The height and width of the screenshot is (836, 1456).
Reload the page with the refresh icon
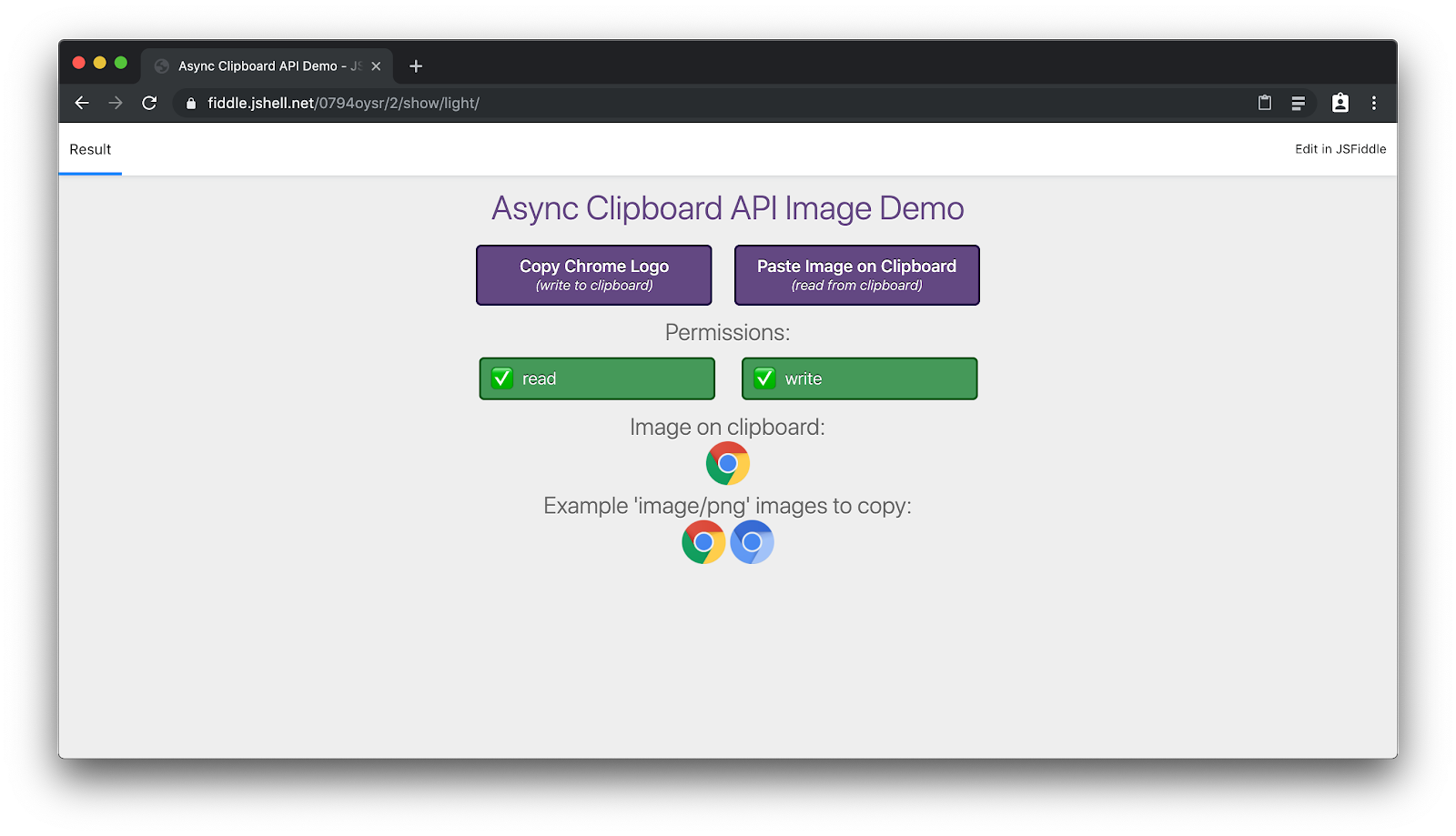150,103
